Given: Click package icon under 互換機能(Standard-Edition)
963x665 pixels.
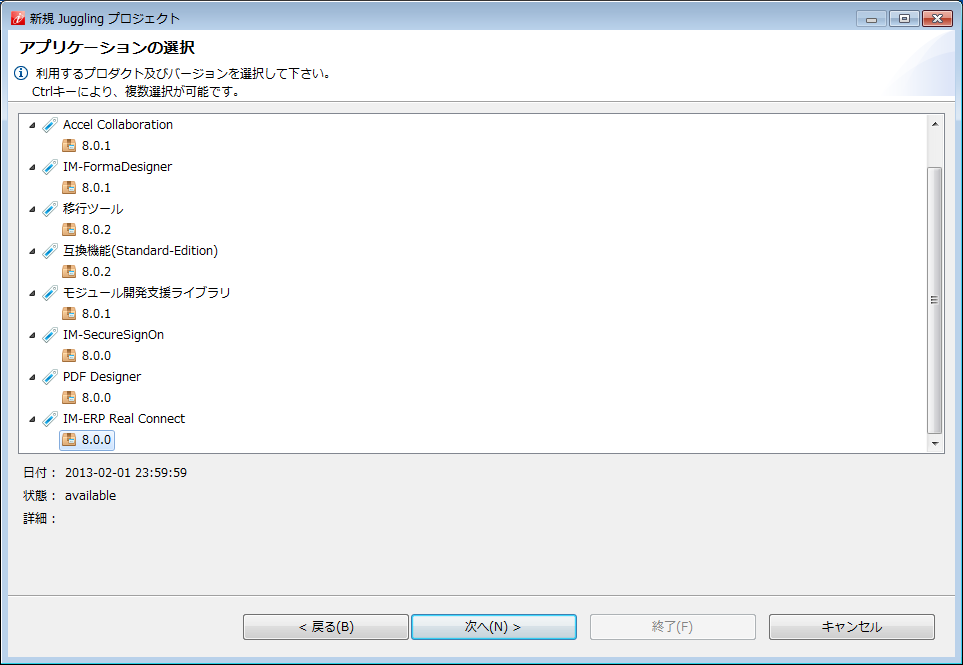Looking at the screenshot, I should (x=69, y=271).
